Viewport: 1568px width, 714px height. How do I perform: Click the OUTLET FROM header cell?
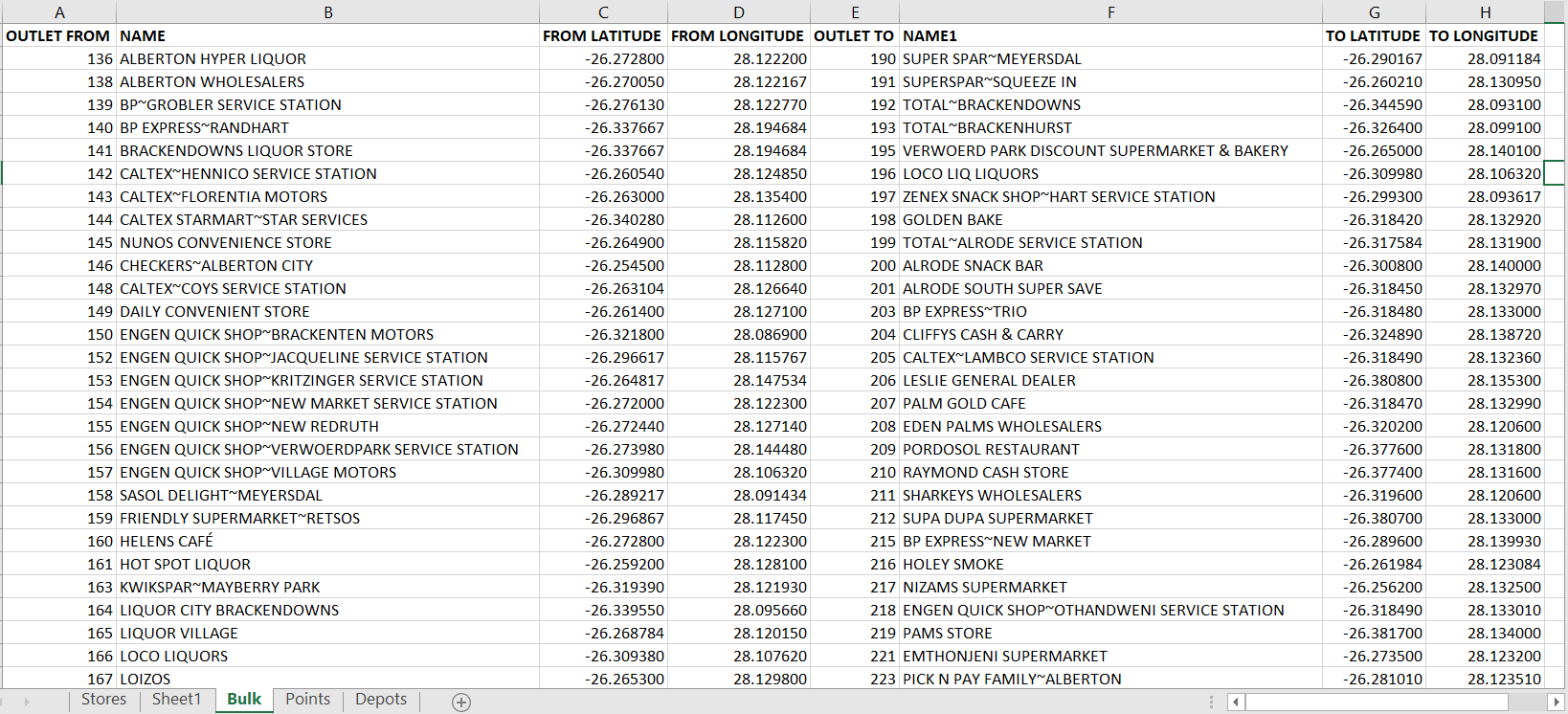[x=59, y=35]
